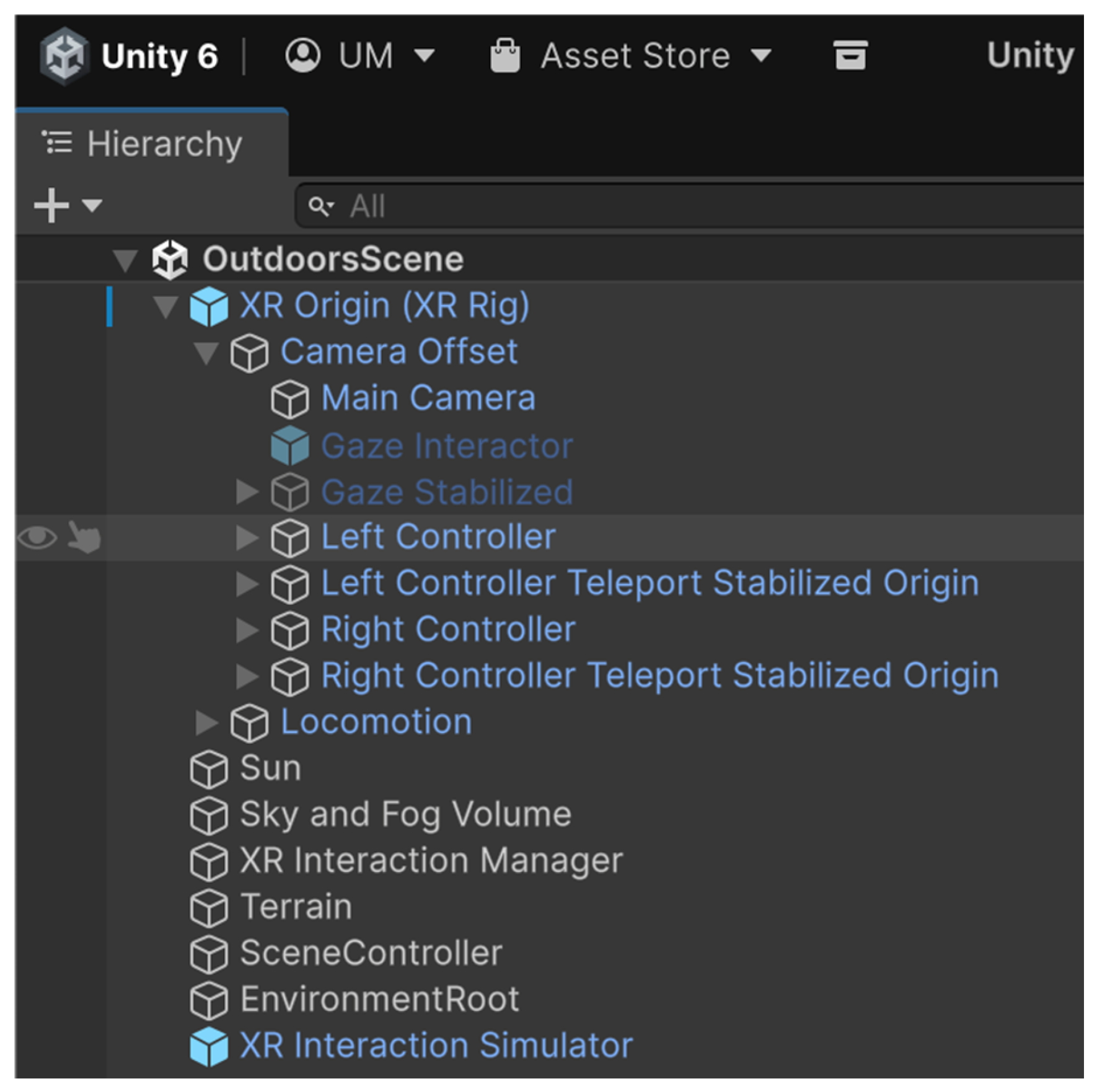This screenshot has width=1097, height=1092.
Task: Click the archive box icon in toolbar
Action: (850, 56)
